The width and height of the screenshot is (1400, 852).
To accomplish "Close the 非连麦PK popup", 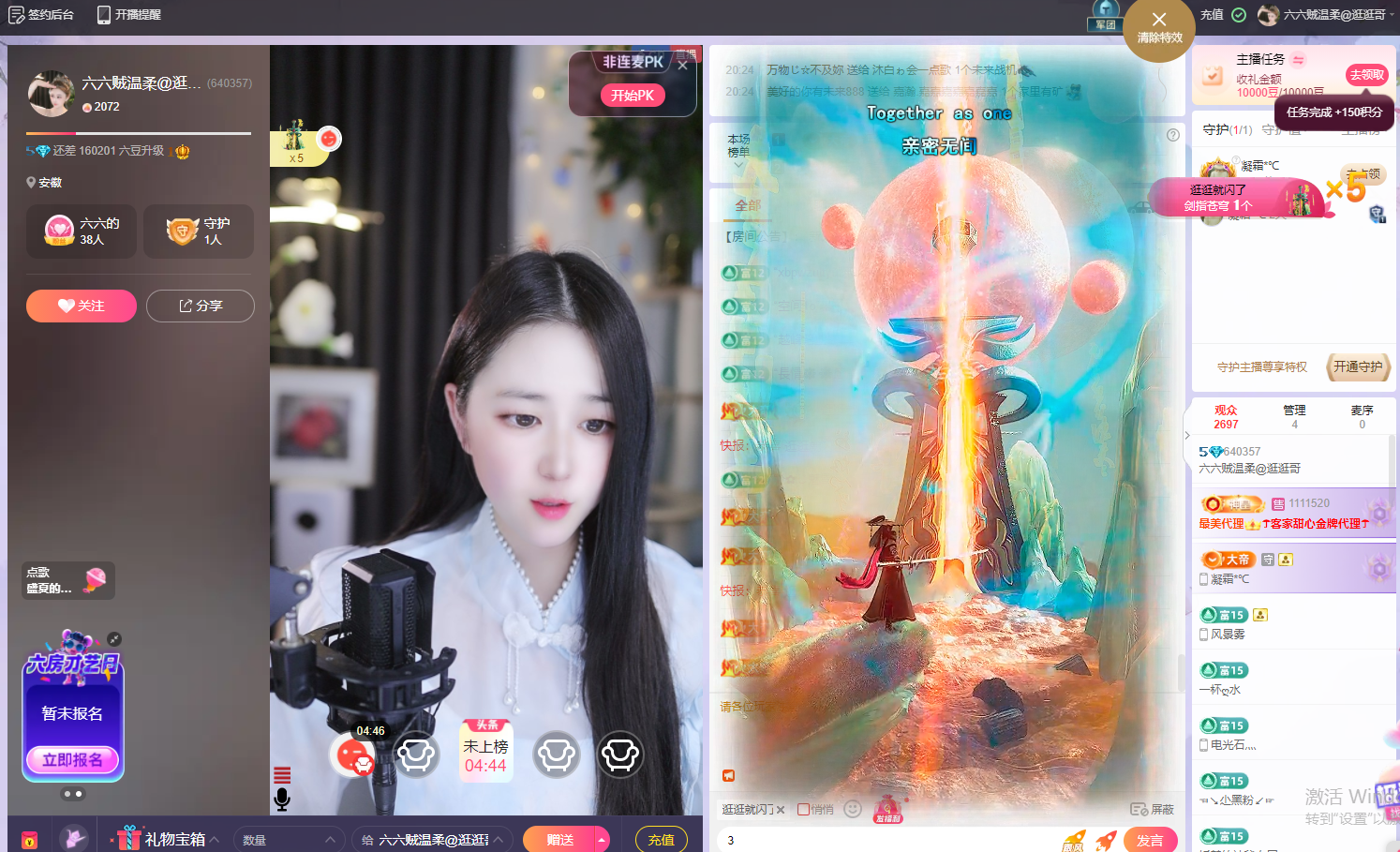I will (683, 66).
